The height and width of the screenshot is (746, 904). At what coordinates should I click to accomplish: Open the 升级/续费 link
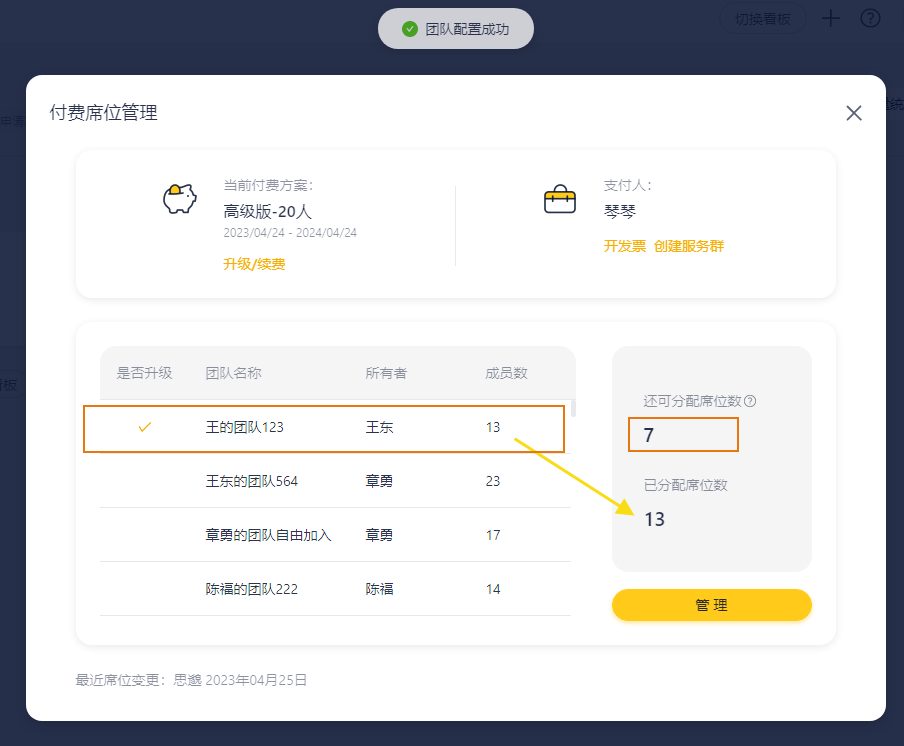pos(254,264)
